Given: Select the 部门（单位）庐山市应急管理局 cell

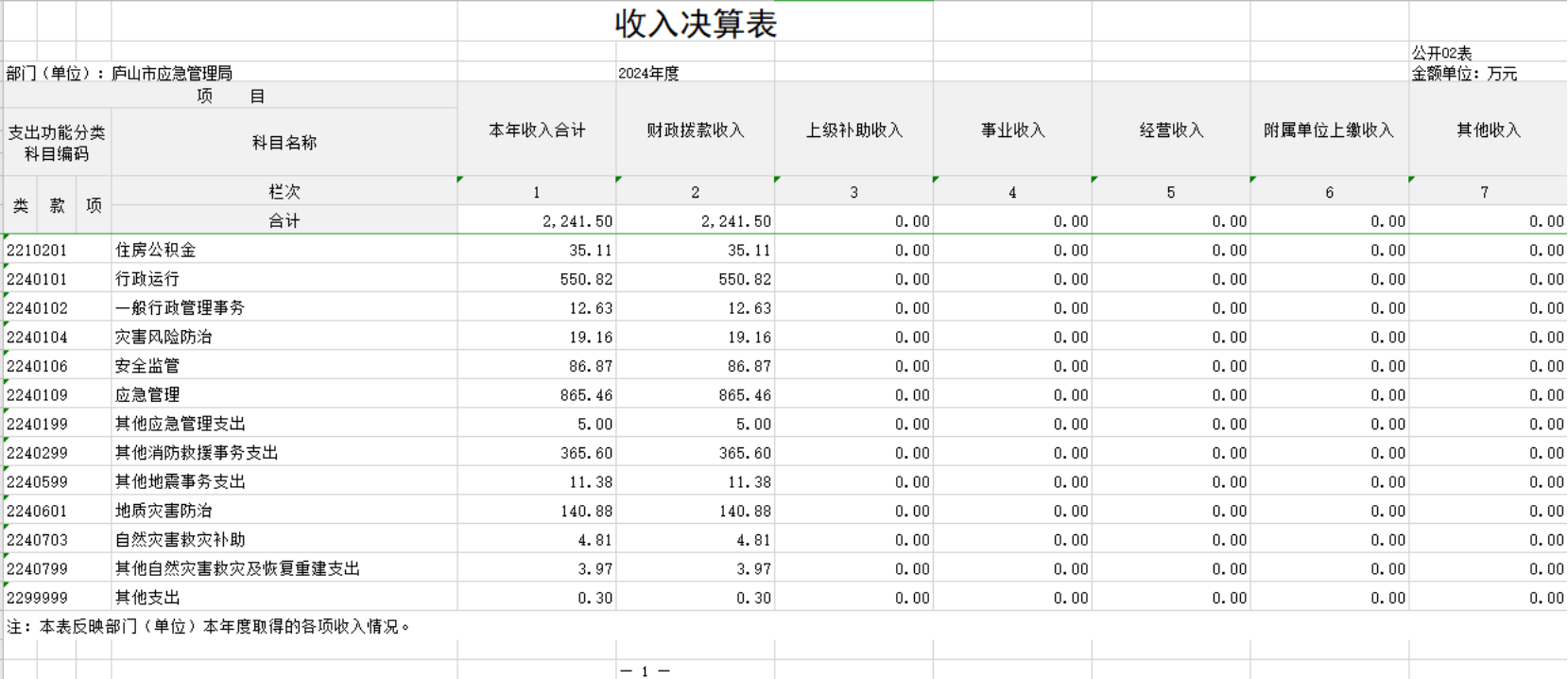Looking at the screenshot, I should point(120,73).
